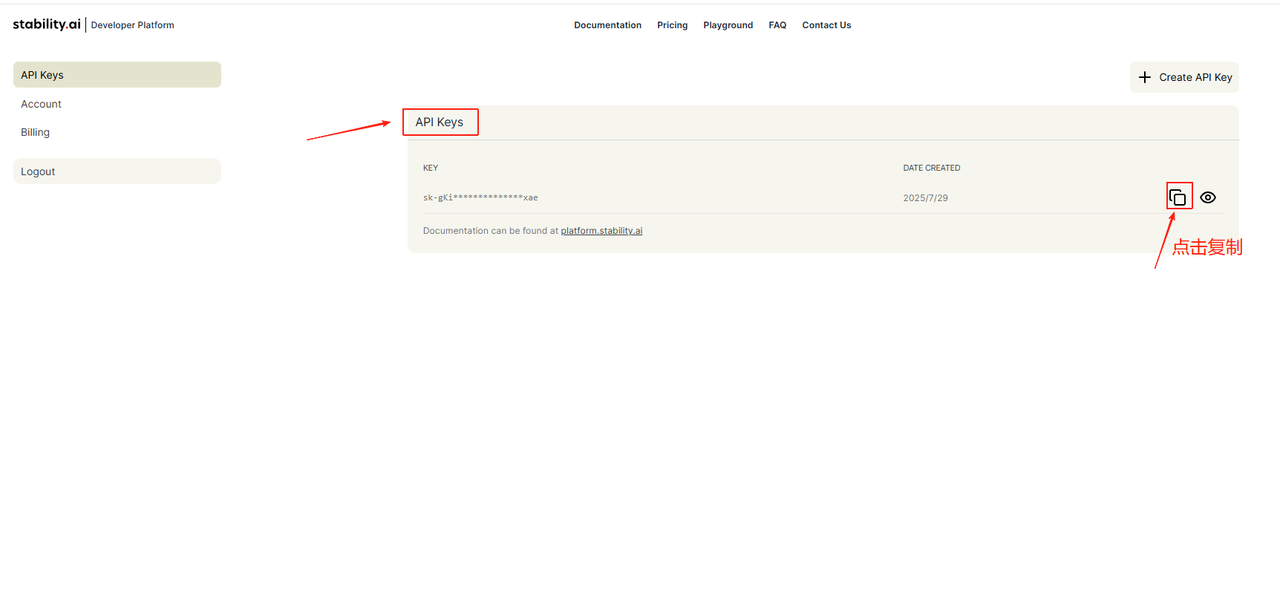The image size is (1280, 596).
Task: Select API Keys in the sidebar
Action: pos(117,75)
